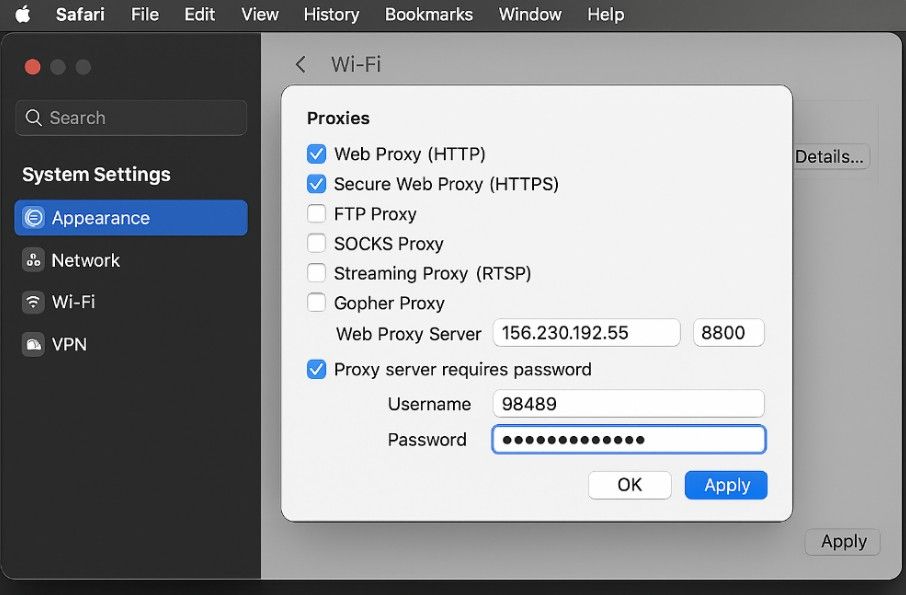
Task: Check Streaming Proxy (RTSP)
Action: (x=316, y=273)
